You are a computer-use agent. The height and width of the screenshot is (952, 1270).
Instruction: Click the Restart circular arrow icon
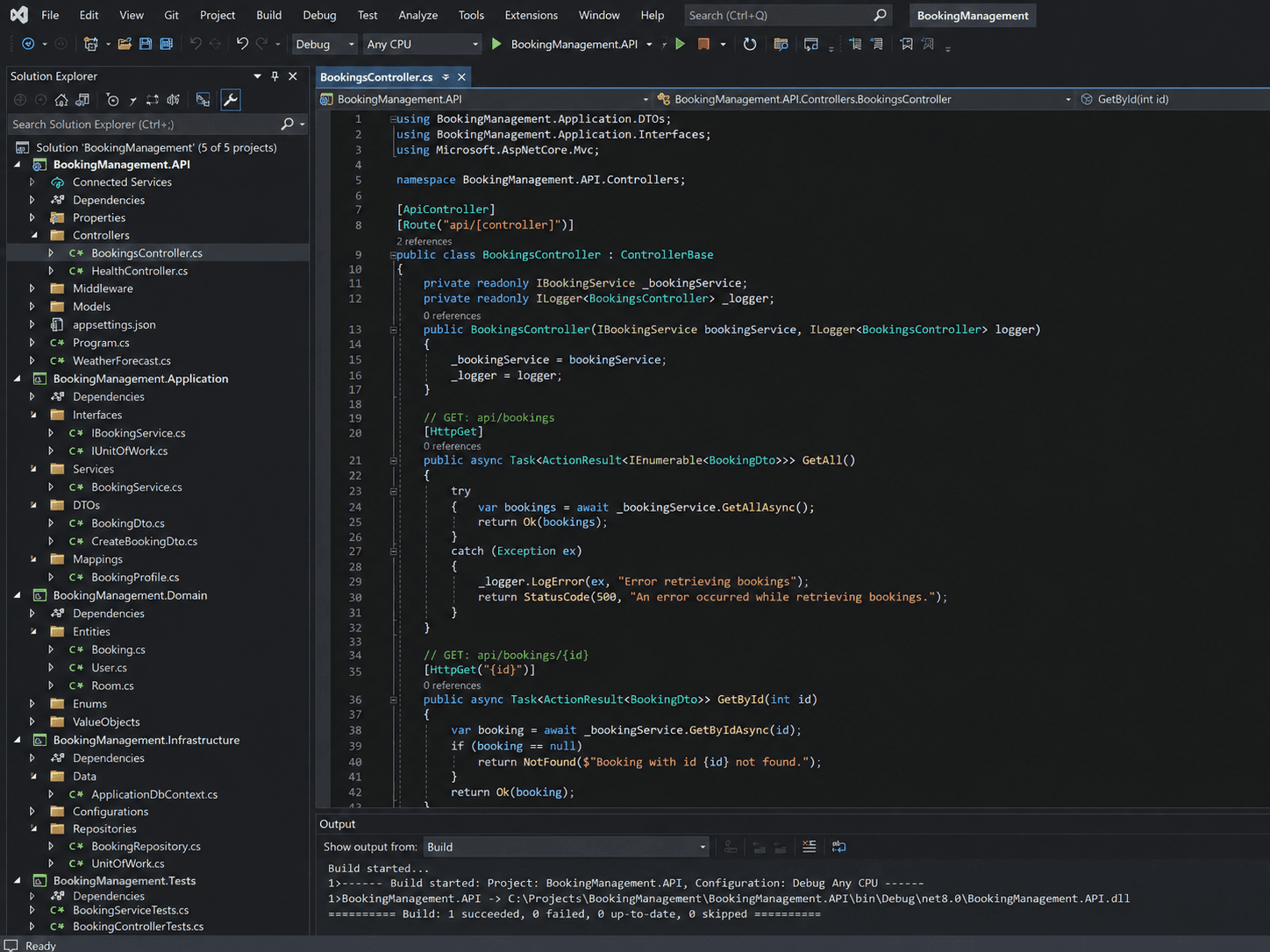coord(750,44)
